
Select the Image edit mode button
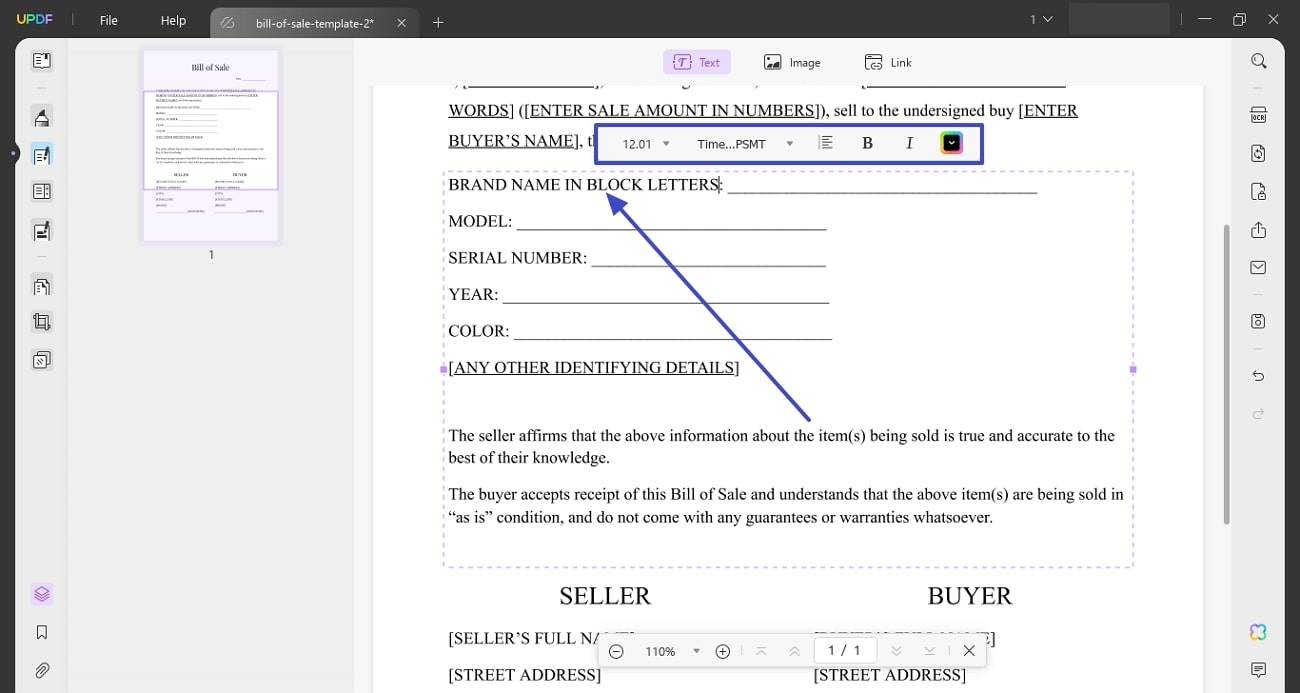click(792, 62)
